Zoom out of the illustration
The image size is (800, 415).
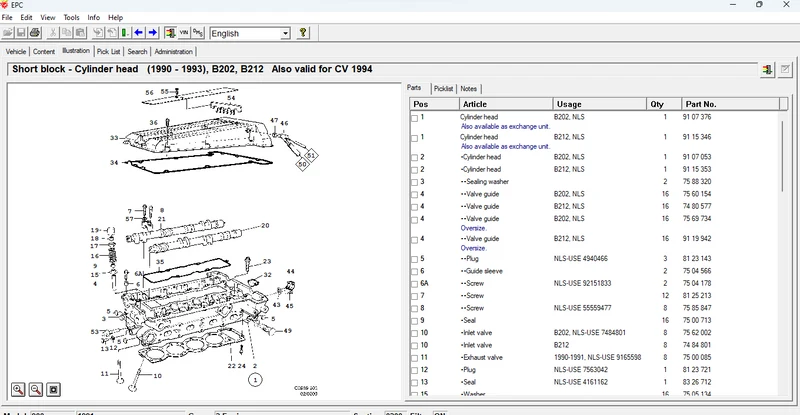(x=36, y=389)
